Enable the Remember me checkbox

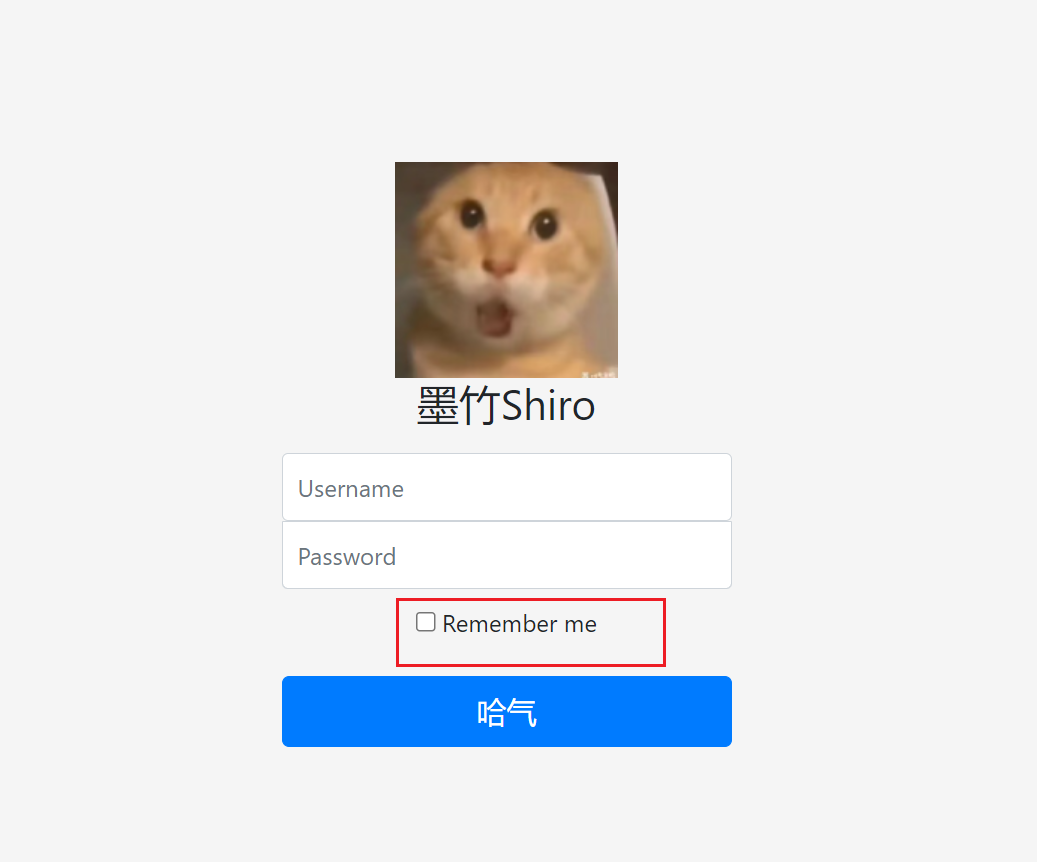click(425, 622)
